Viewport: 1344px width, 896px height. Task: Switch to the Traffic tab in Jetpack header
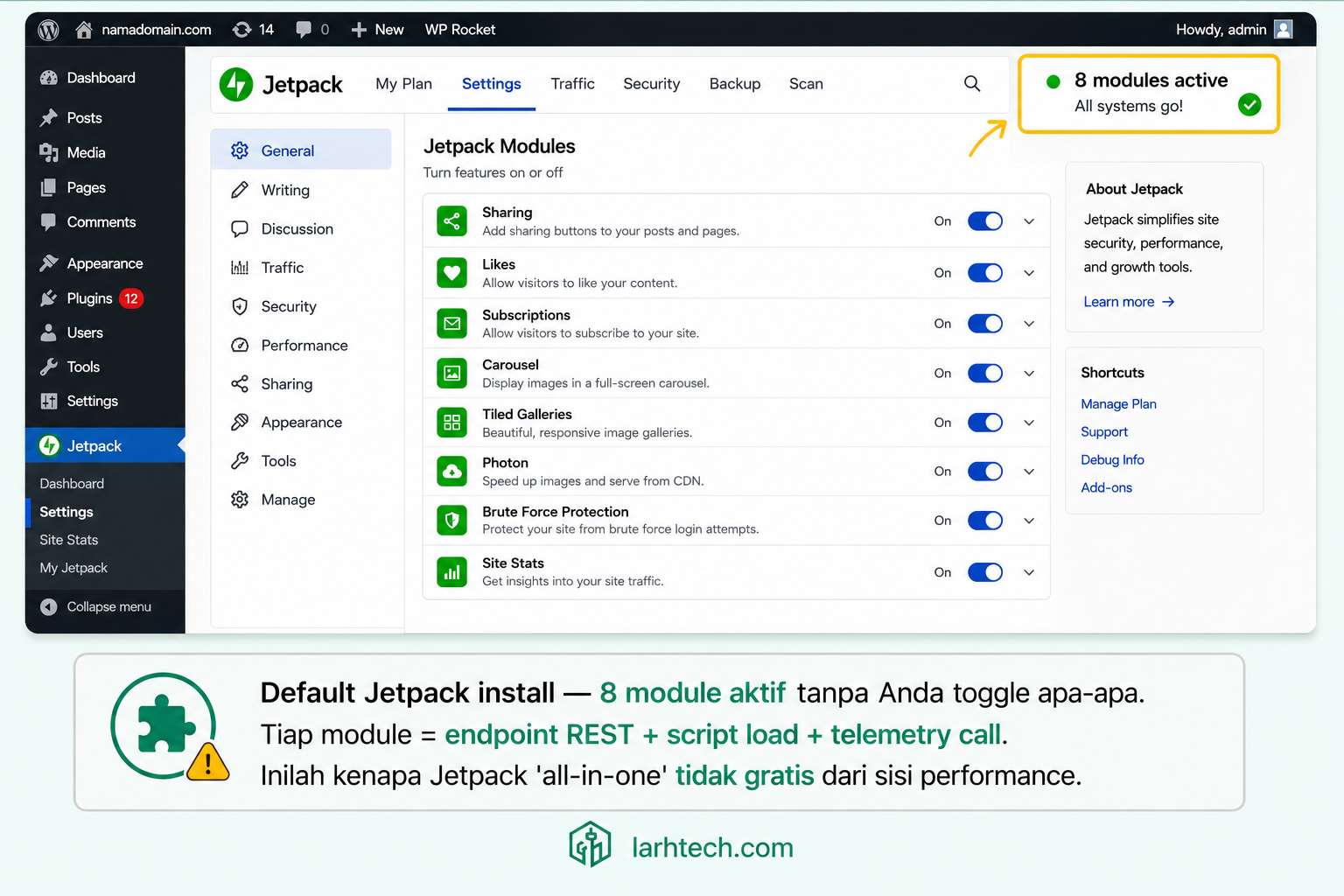[572, 84]
